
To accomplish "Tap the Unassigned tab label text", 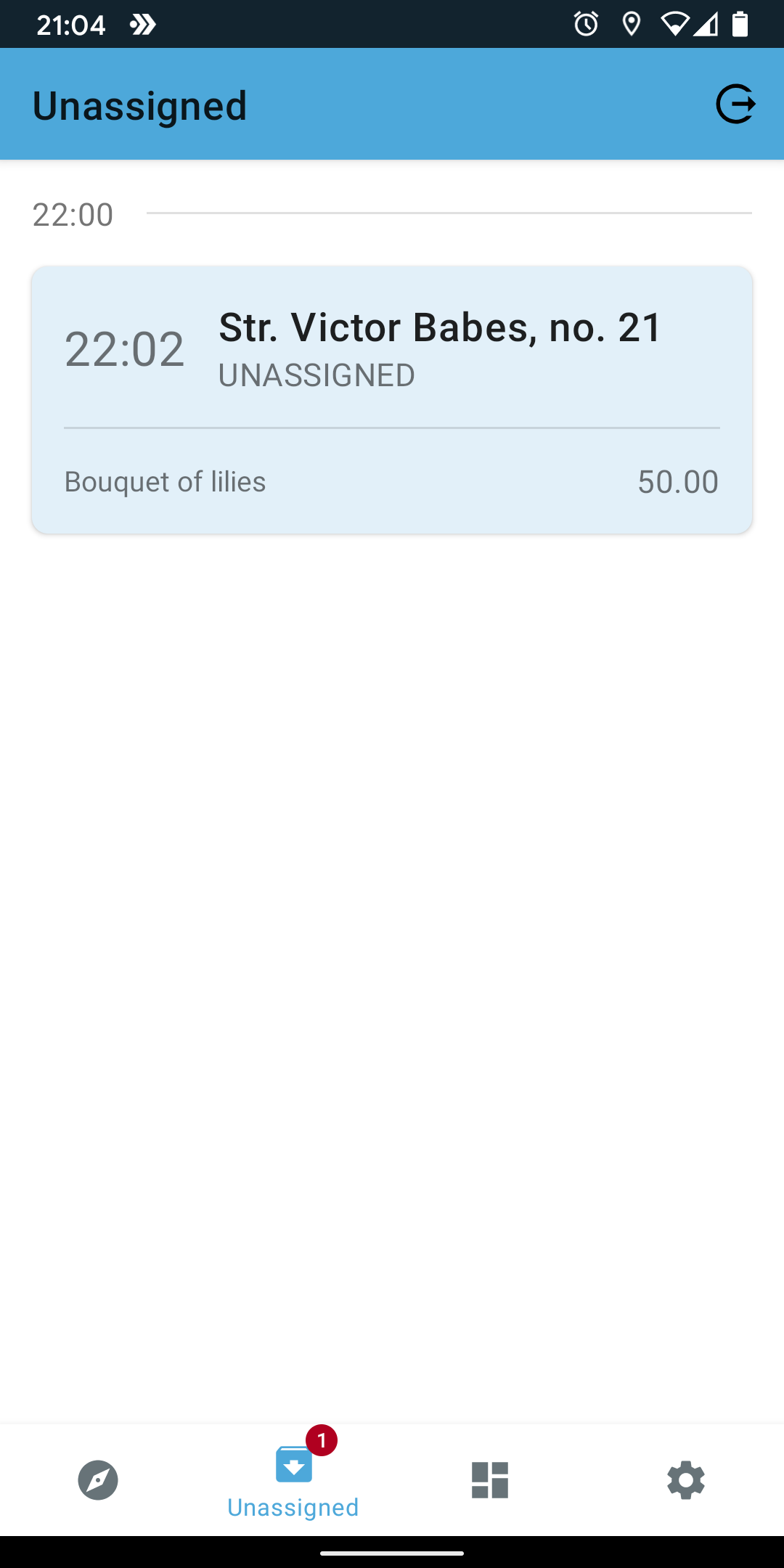I will pyautogui.click(x=293, y=1508).
